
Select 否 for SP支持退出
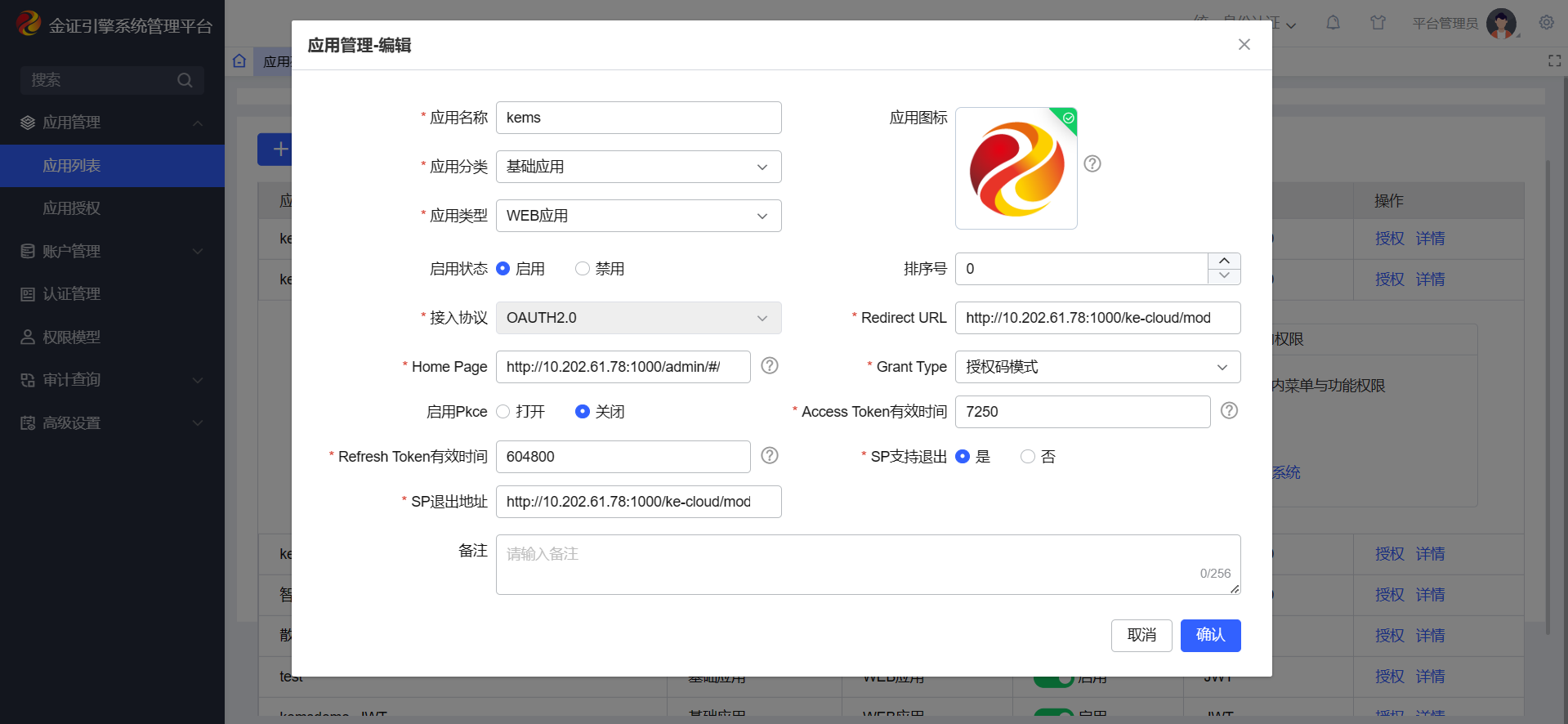point(1028,457)
